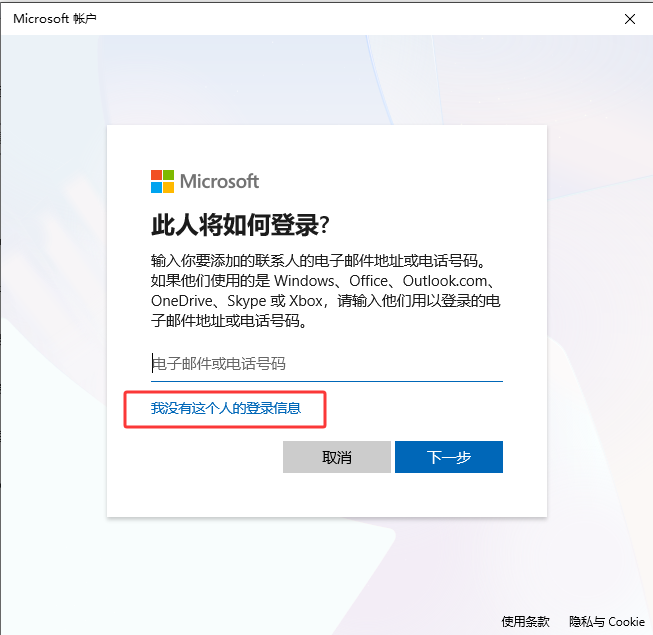Click the Microsoft 帐户 title bar text
The width and height of the screenshot is (653, 635).
(55, 19)
